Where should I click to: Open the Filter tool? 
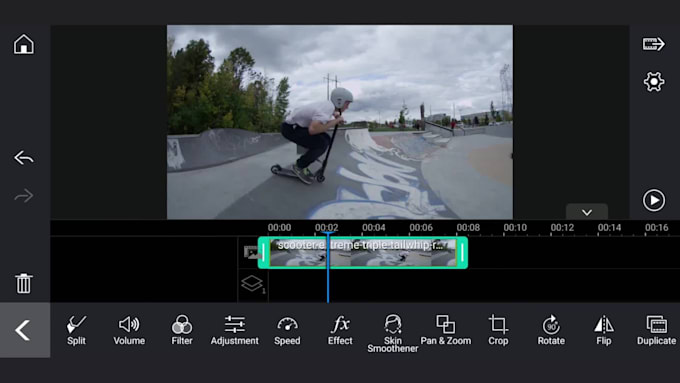(182, 330)
